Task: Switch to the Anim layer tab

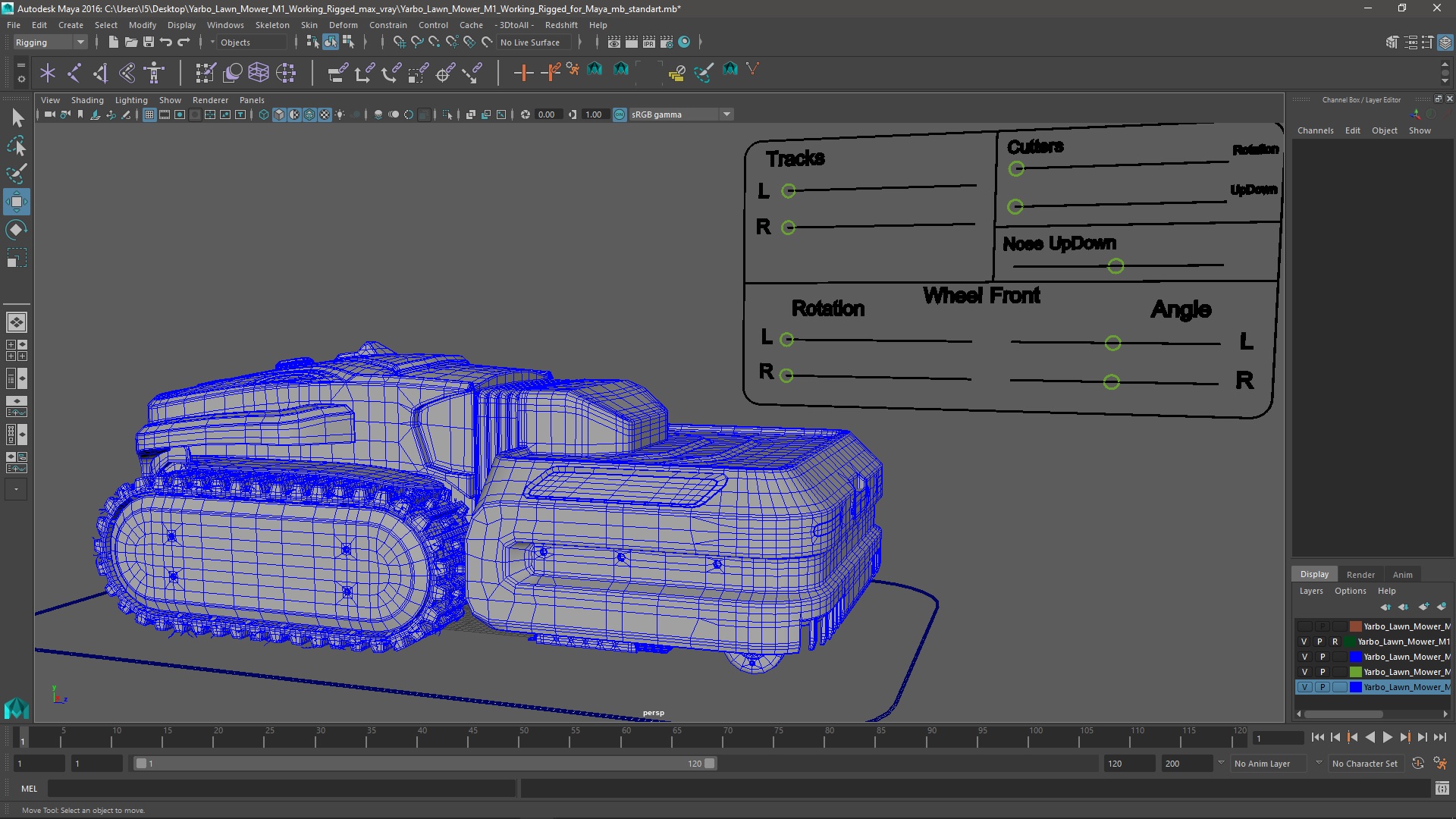Action: point(1402,575)
